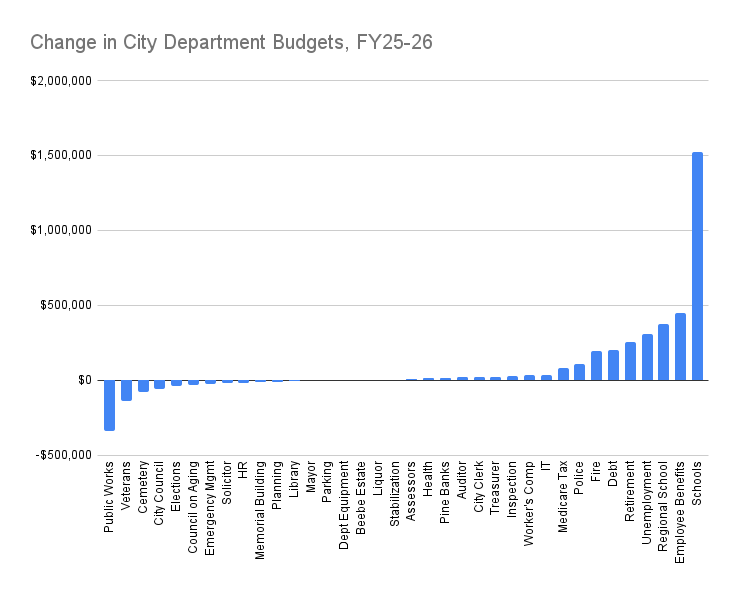Select the Public Works x-axis label
The width and height of the screenshot is (738, 594).
(109, 496)
